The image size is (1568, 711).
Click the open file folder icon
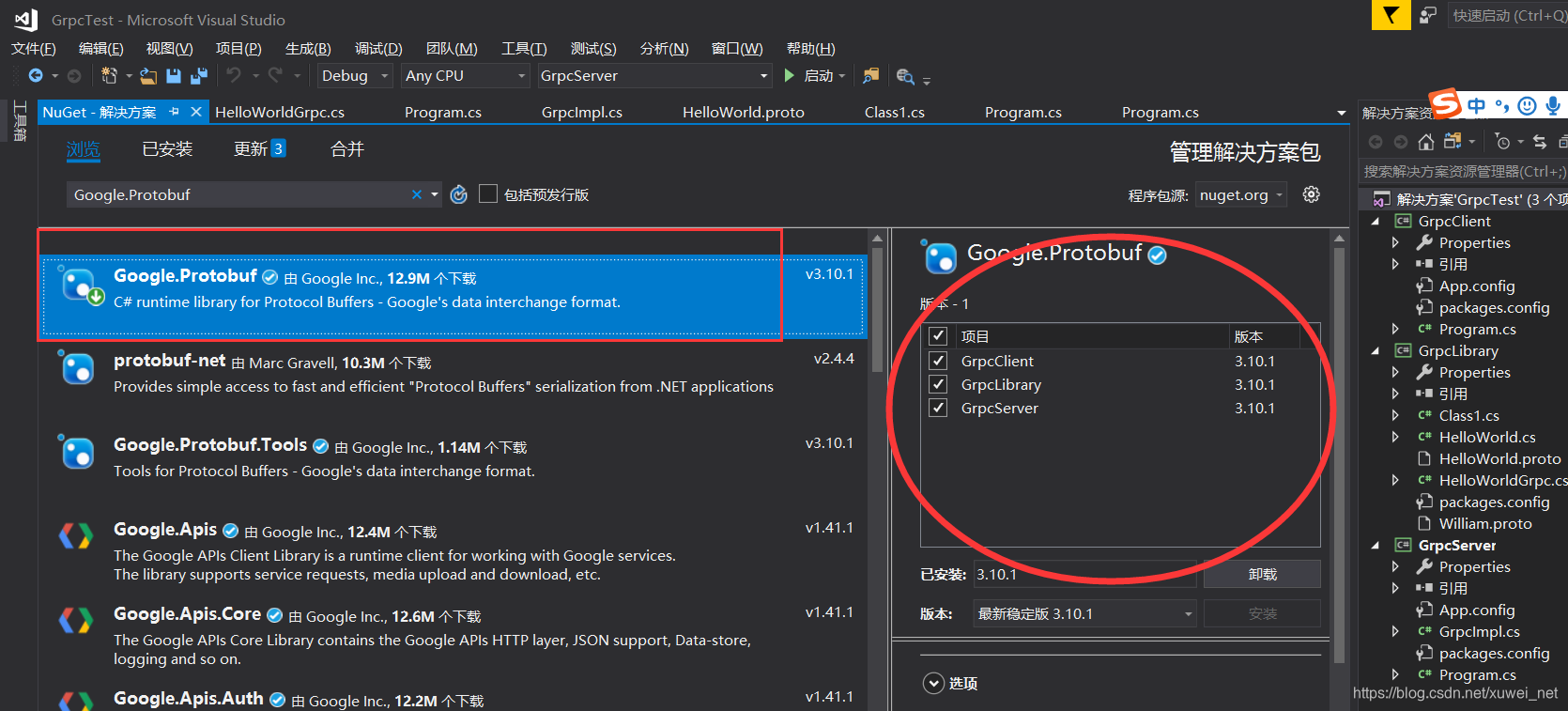click(148, 75)
